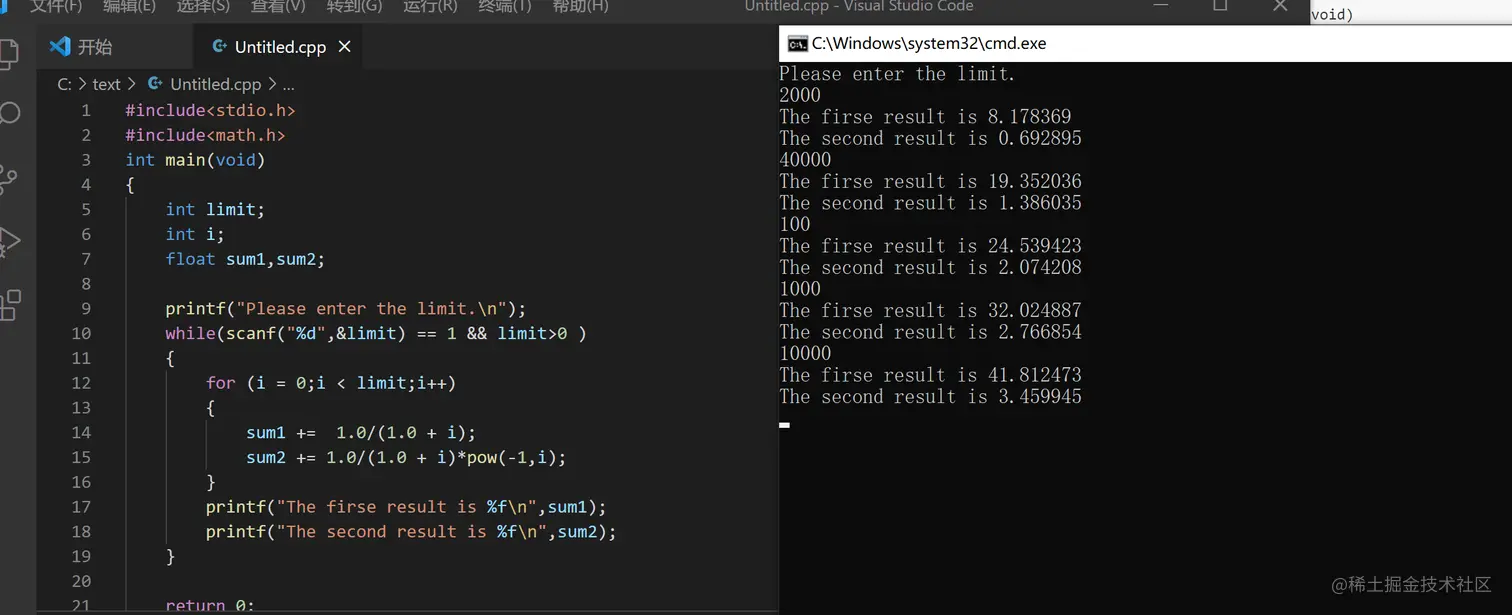
Task: Click the 2.074208 result line in cmd
Action: point(930,268)
